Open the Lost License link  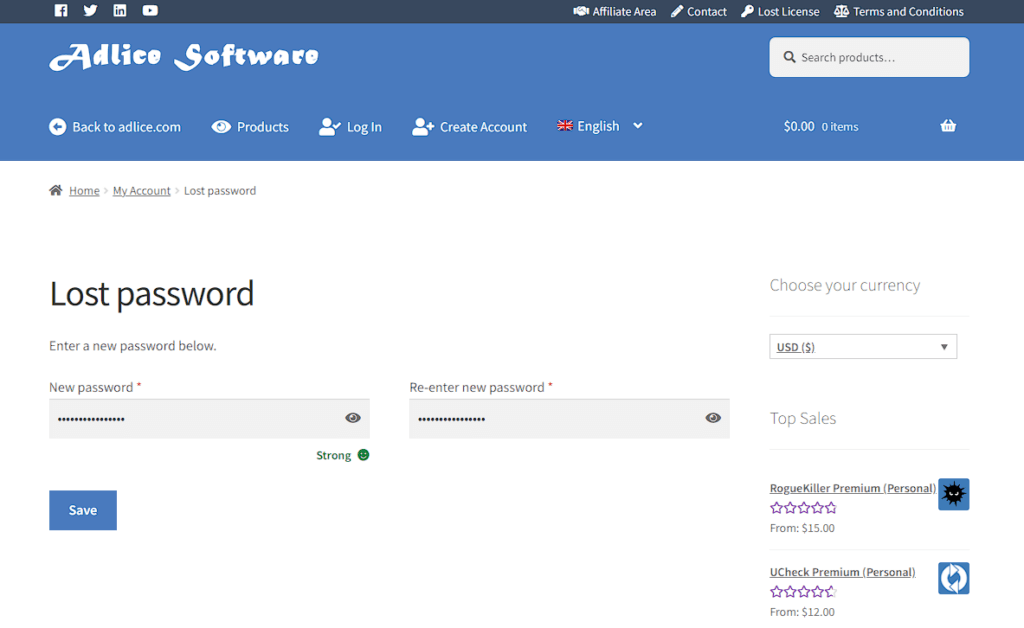click(780, 12)
